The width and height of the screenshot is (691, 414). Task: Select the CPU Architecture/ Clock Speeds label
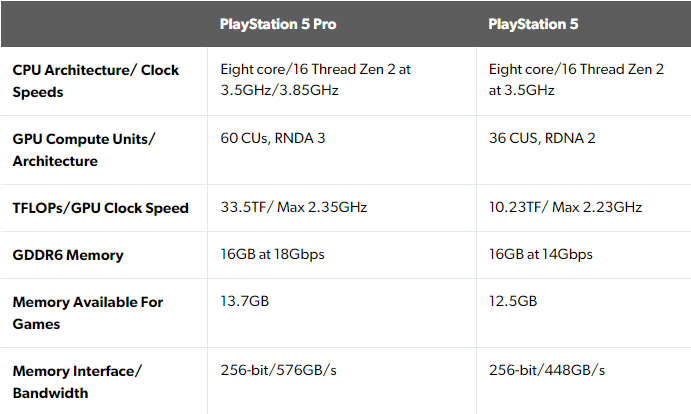coord(96,81)
